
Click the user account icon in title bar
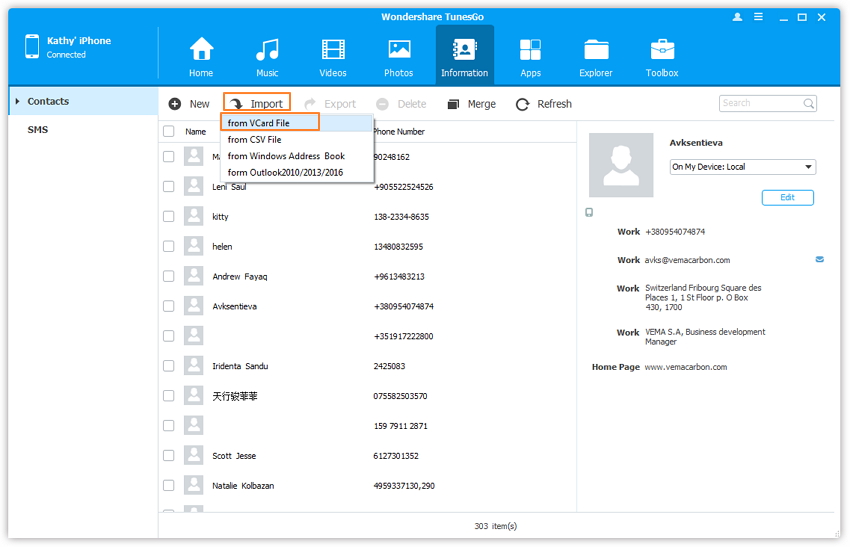point(737,17)
